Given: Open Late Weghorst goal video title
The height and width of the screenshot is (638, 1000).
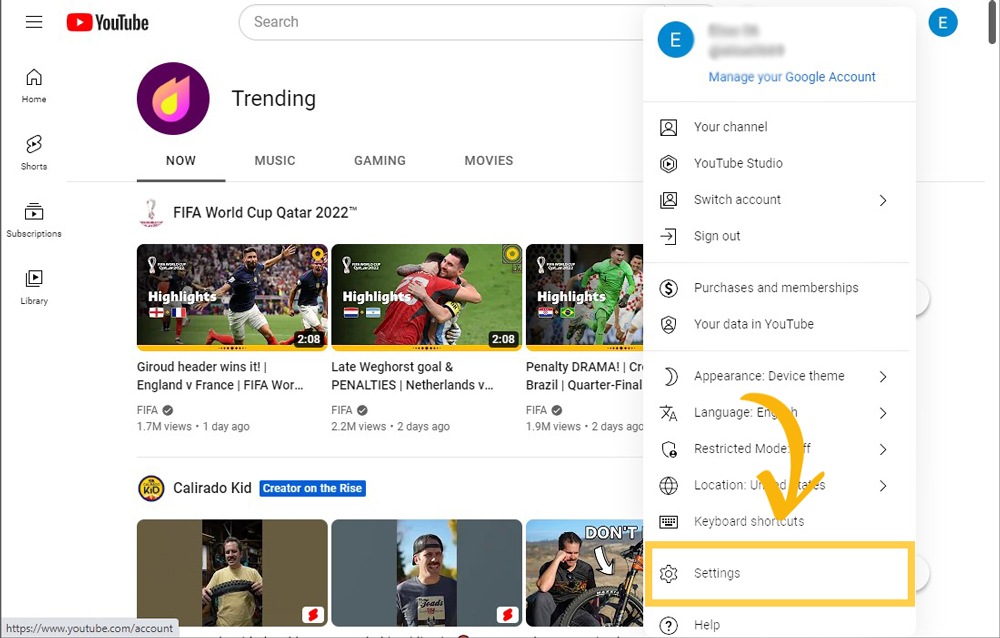Looking at the screenshot, I should tap(412, 376).
